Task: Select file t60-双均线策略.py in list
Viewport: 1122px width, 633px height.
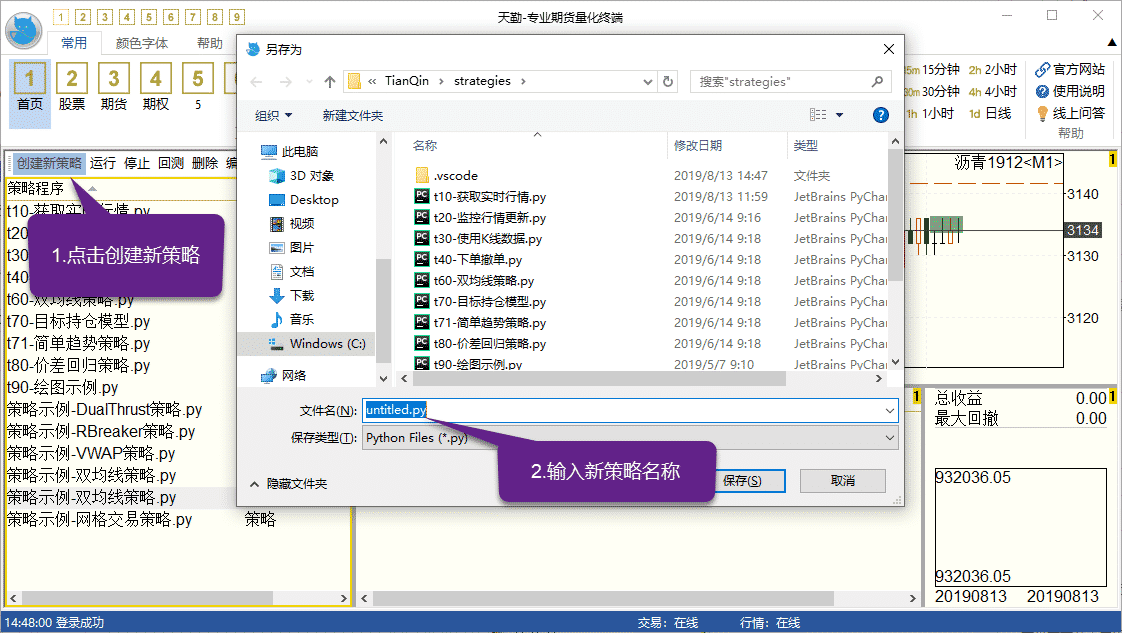Action: [483, 281]
